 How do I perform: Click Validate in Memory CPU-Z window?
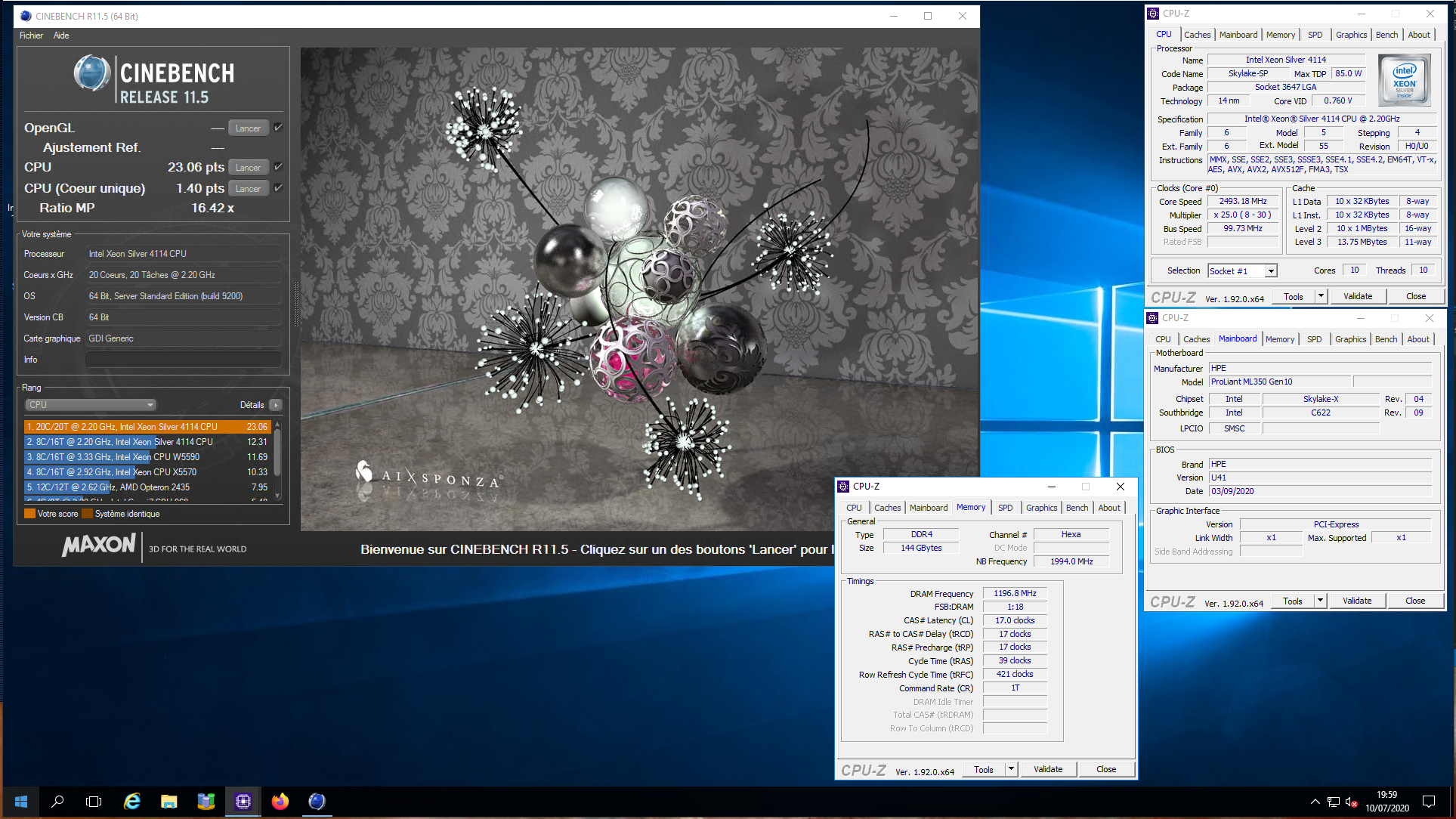[x=1048, y=770]
